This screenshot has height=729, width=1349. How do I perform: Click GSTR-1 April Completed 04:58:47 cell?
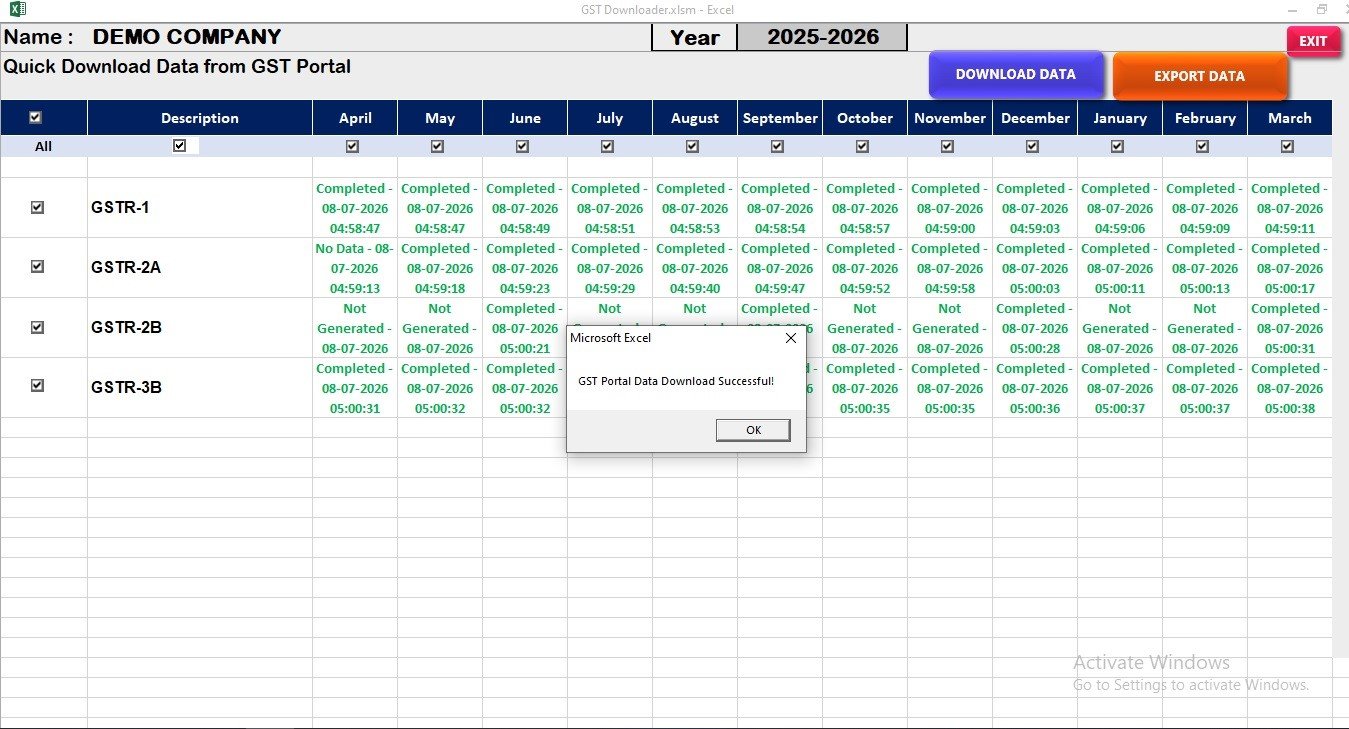pyautogui.click(x=355, y=208)
